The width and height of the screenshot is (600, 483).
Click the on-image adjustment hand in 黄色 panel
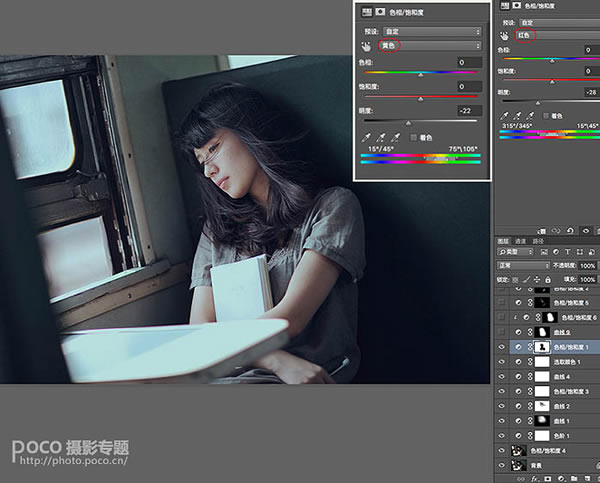tap(366, 46)
